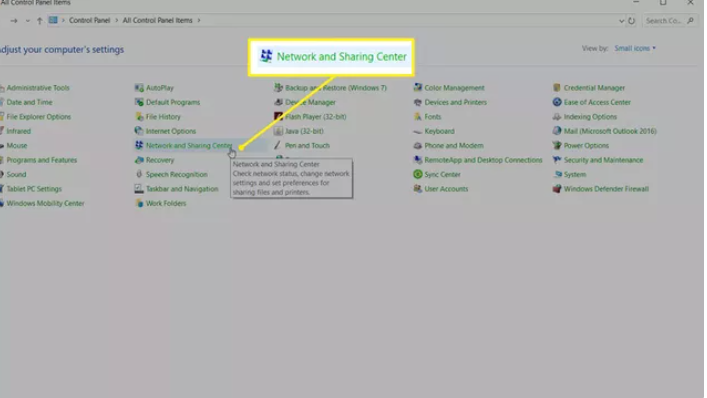Open the Color Management icon
Image resolution: width=707 pixels, height=398 pixels.
418,88
